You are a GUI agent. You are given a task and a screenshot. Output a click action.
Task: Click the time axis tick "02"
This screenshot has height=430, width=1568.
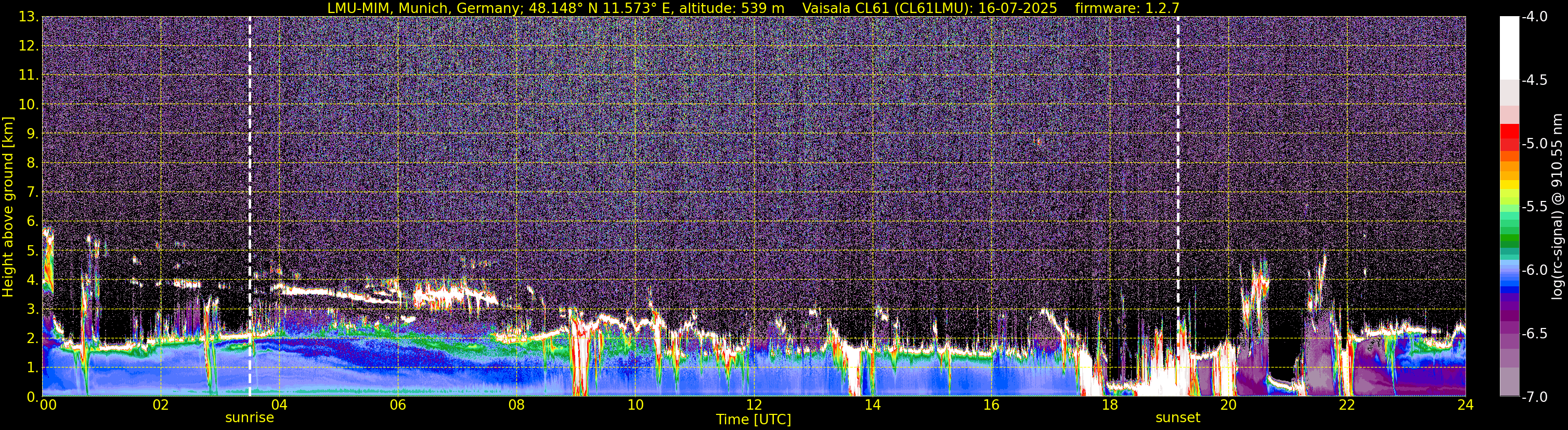(x=161, y=405)
